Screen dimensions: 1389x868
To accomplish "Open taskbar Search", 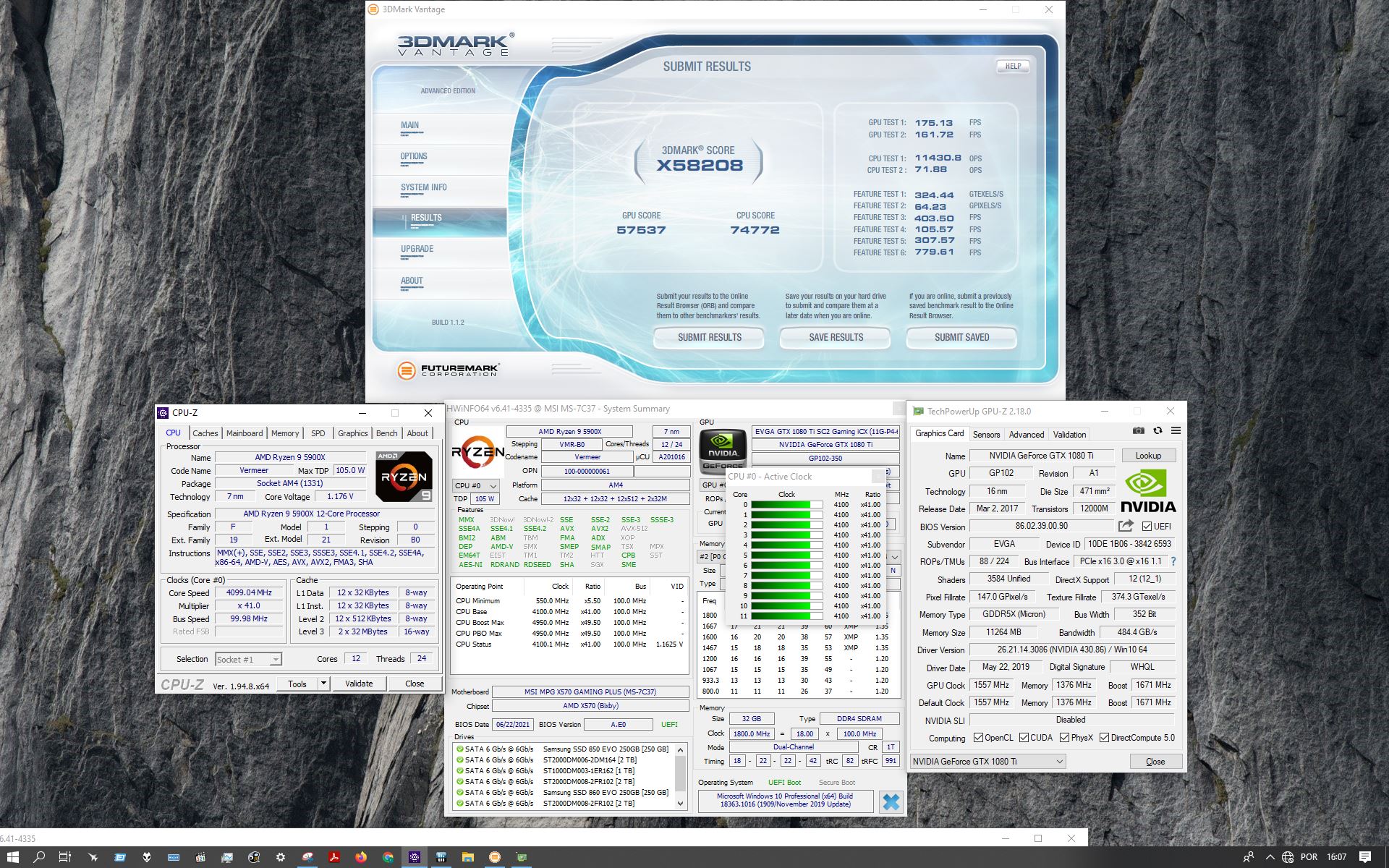I will [x=39, y=857].
